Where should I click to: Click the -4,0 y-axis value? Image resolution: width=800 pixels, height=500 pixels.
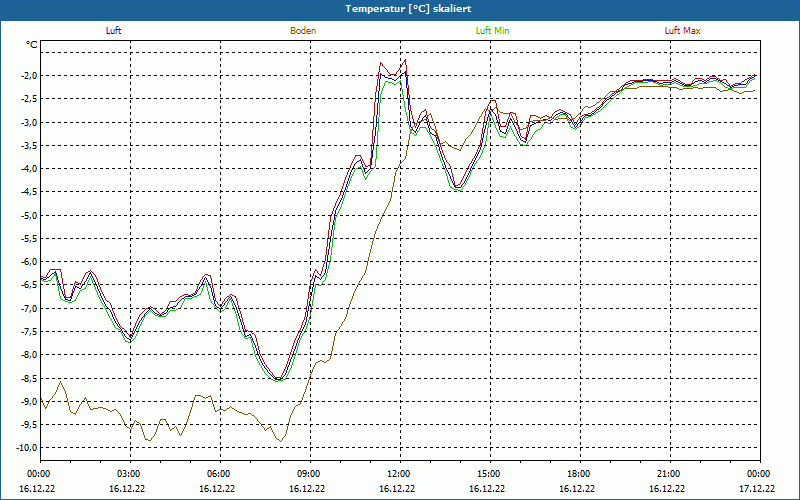(30, 169)
